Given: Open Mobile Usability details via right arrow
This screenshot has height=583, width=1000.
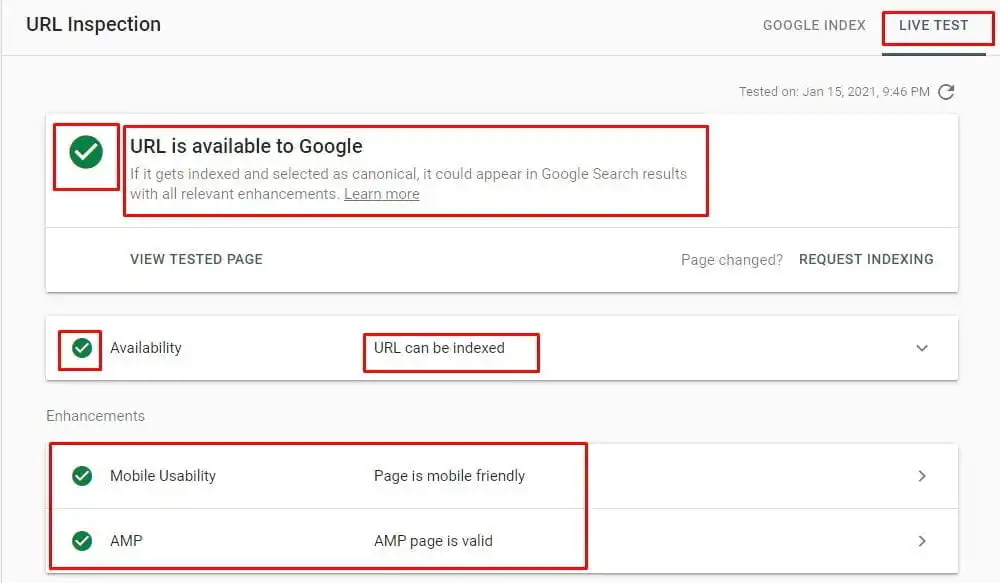Looking at the screenshot, I should point(921,476).
